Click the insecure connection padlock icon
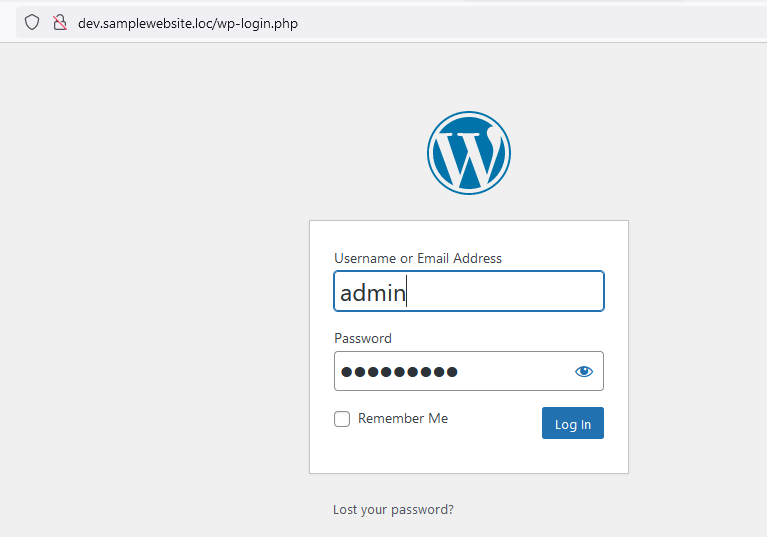This screenshot has width=767, height=537. tap(60, 22)
